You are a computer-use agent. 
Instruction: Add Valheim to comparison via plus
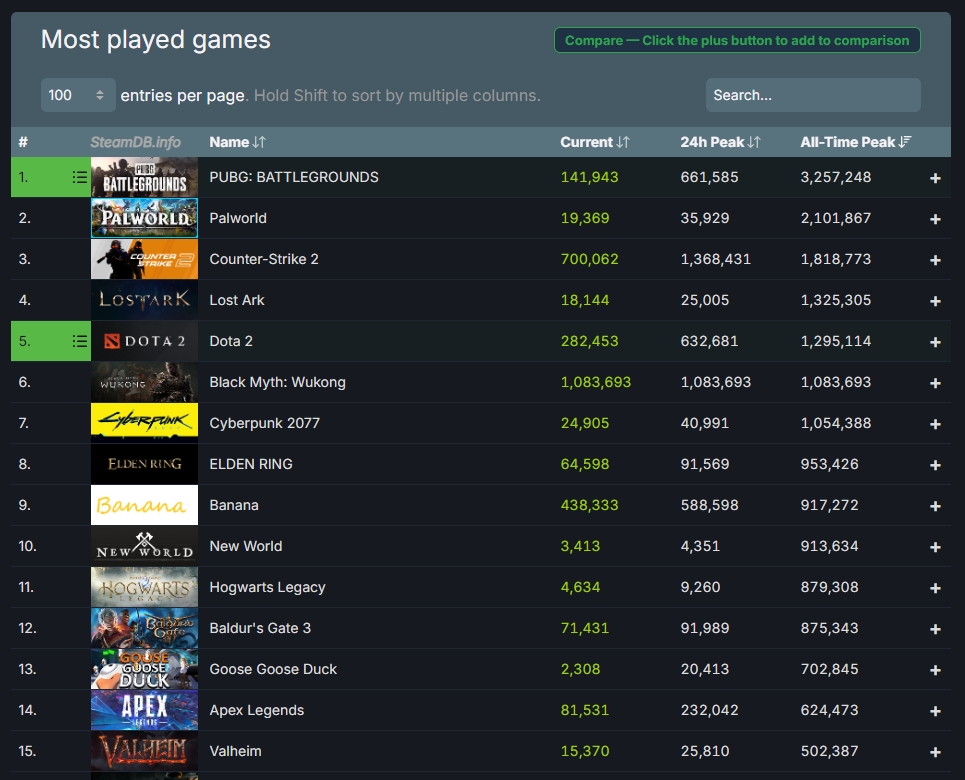[x=935, y=752]
